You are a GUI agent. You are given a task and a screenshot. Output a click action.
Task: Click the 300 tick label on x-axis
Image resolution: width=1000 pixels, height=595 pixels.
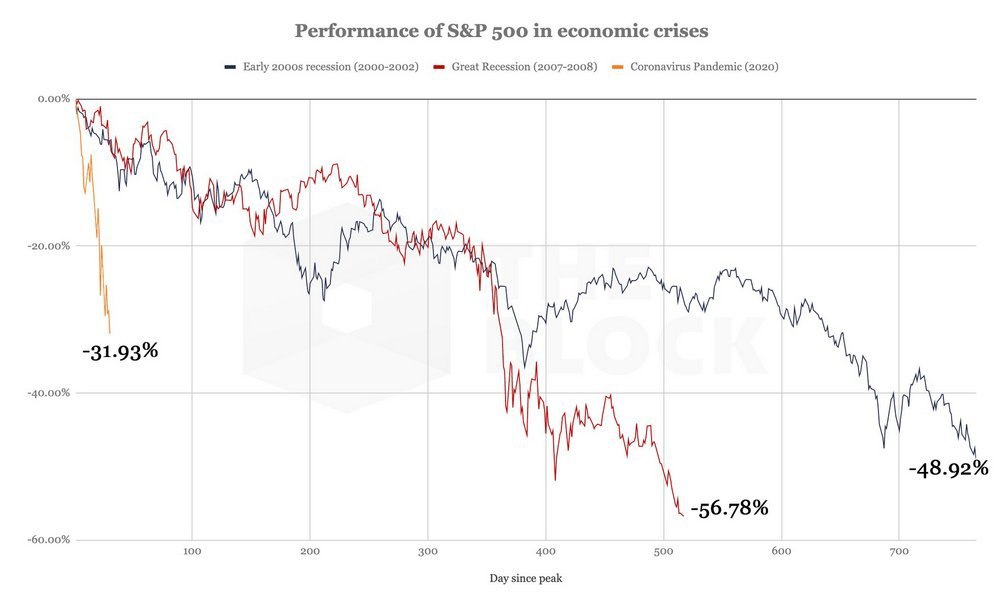point(428,550)
